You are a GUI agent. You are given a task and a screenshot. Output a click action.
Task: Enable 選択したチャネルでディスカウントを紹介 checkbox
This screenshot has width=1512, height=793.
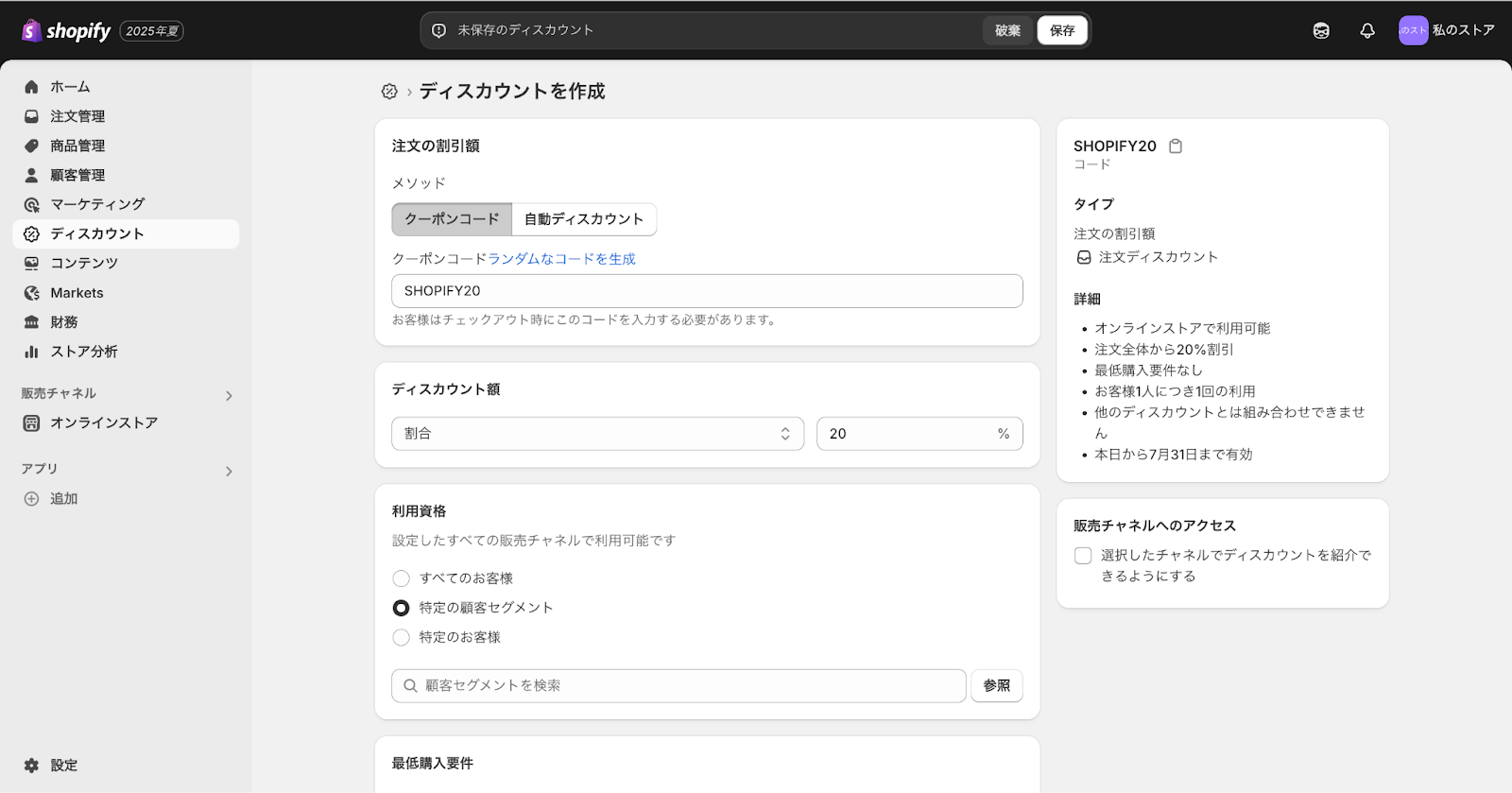click(x=1083, y=556)
